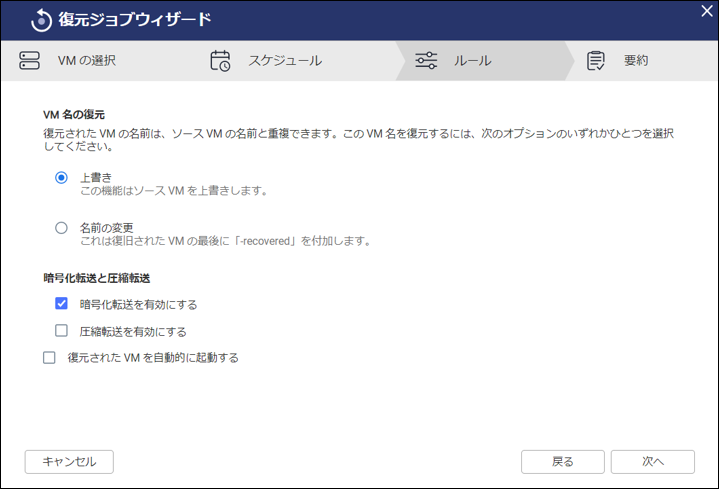This screenshot has height=489, width=719.
Task: Switch to the スケジュール step label
Action: [x=285, y=61]
